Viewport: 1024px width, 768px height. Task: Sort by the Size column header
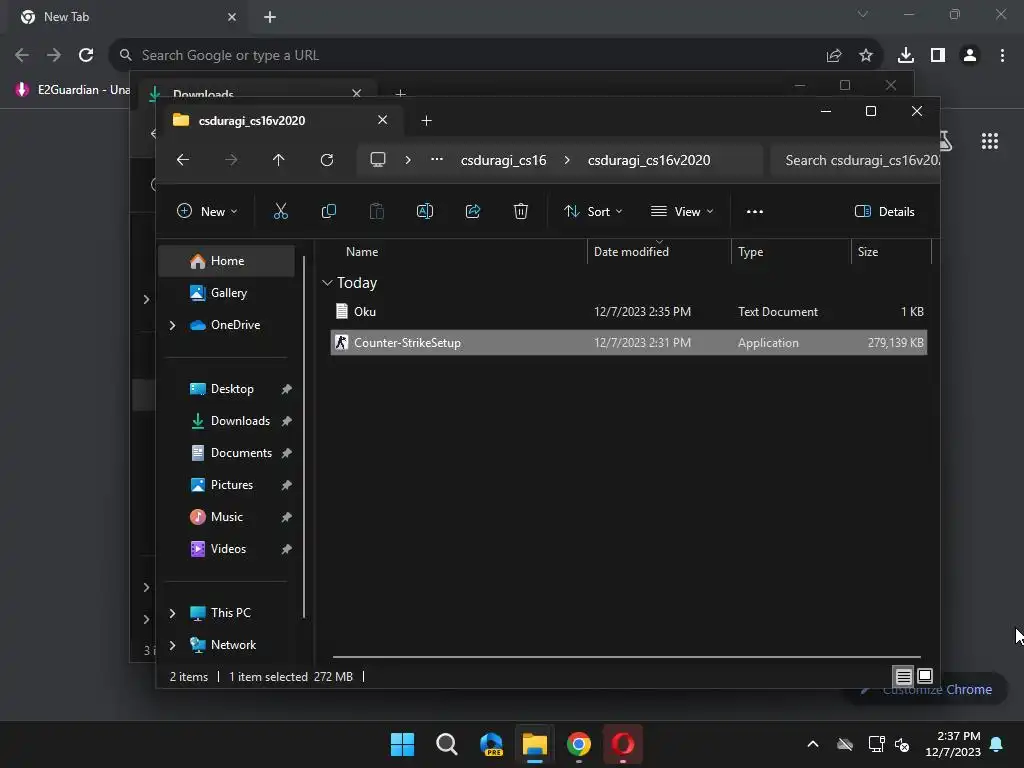tap(867, 252)
